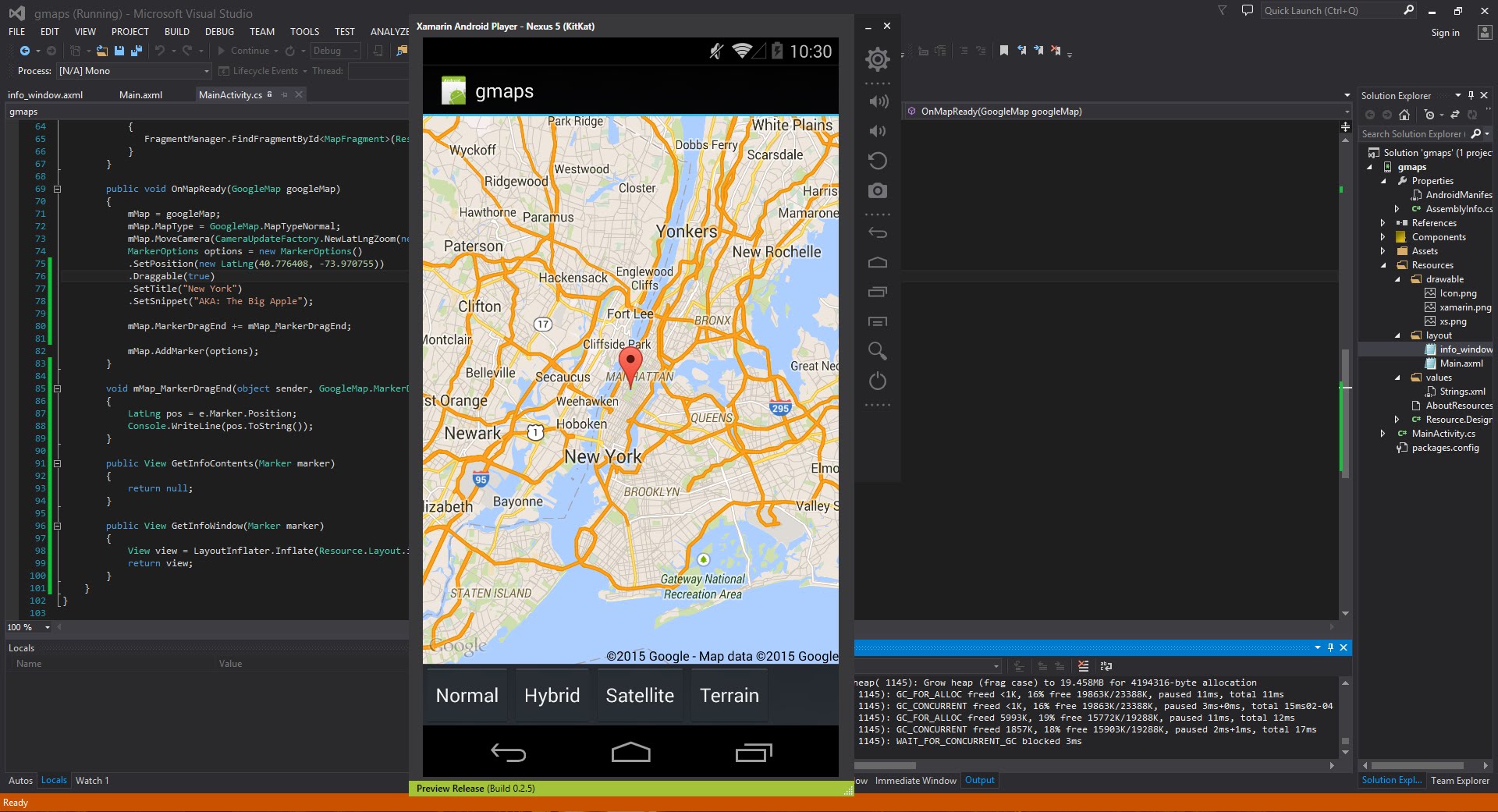Switch to the Main.axml editor tab

(140, 94)
